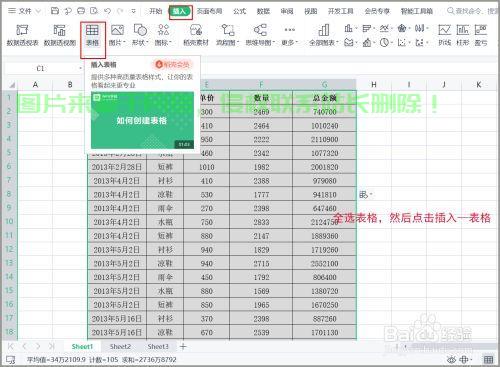Insert a 盈亏 win/loss sparkline
The width and height of the screenshot is (500, 367).
coord(481,35)
